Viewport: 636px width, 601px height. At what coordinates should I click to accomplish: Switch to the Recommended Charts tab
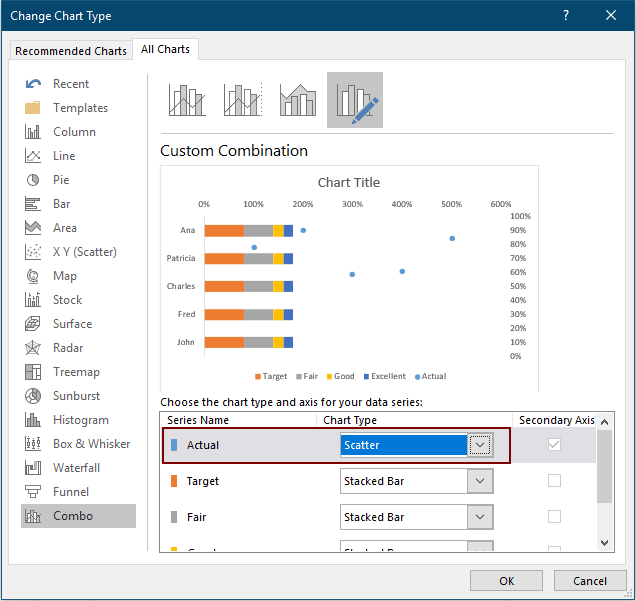[71, 51]
